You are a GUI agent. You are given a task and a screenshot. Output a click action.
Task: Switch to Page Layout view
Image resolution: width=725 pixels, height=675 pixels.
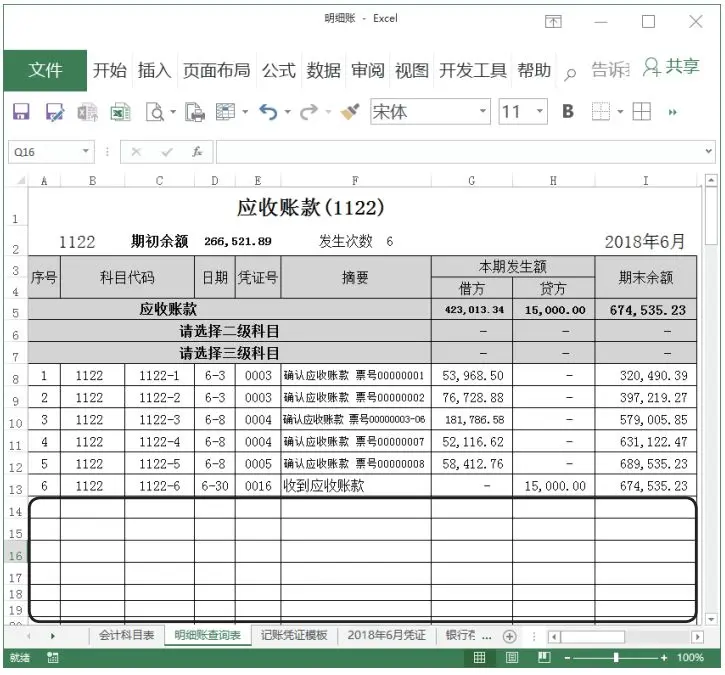(x=512, y=657)
